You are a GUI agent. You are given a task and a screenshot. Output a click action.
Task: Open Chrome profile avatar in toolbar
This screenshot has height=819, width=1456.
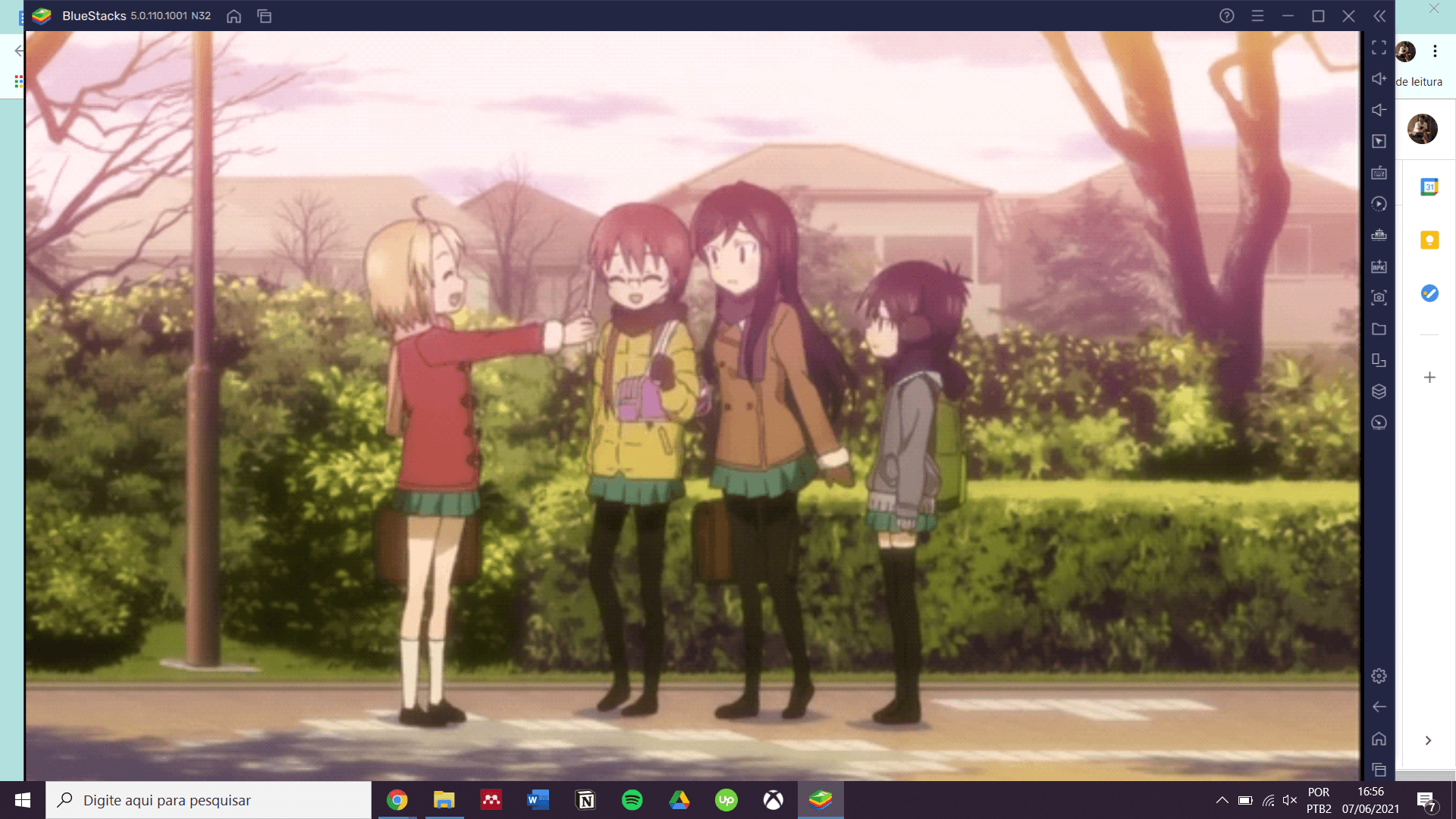coord(1406,51)
